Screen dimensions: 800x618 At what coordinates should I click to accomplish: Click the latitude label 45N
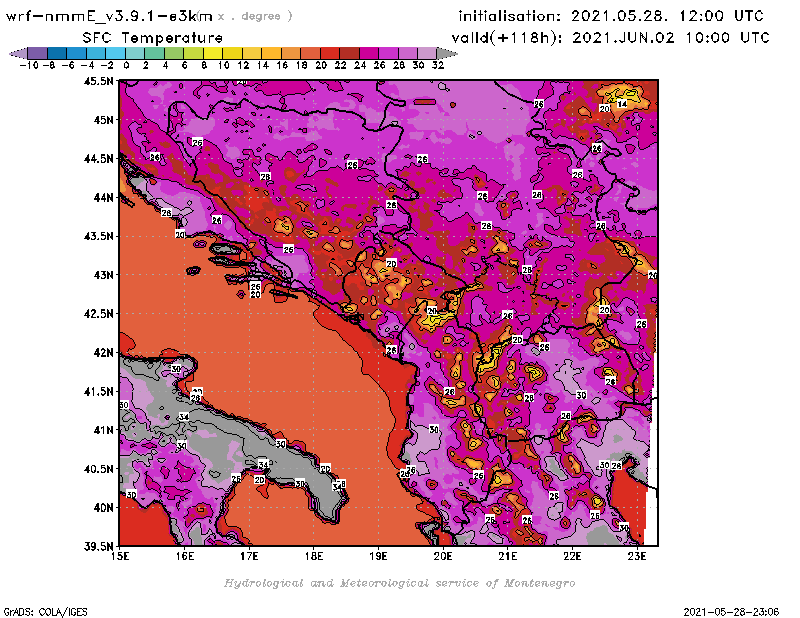(104, 120)
